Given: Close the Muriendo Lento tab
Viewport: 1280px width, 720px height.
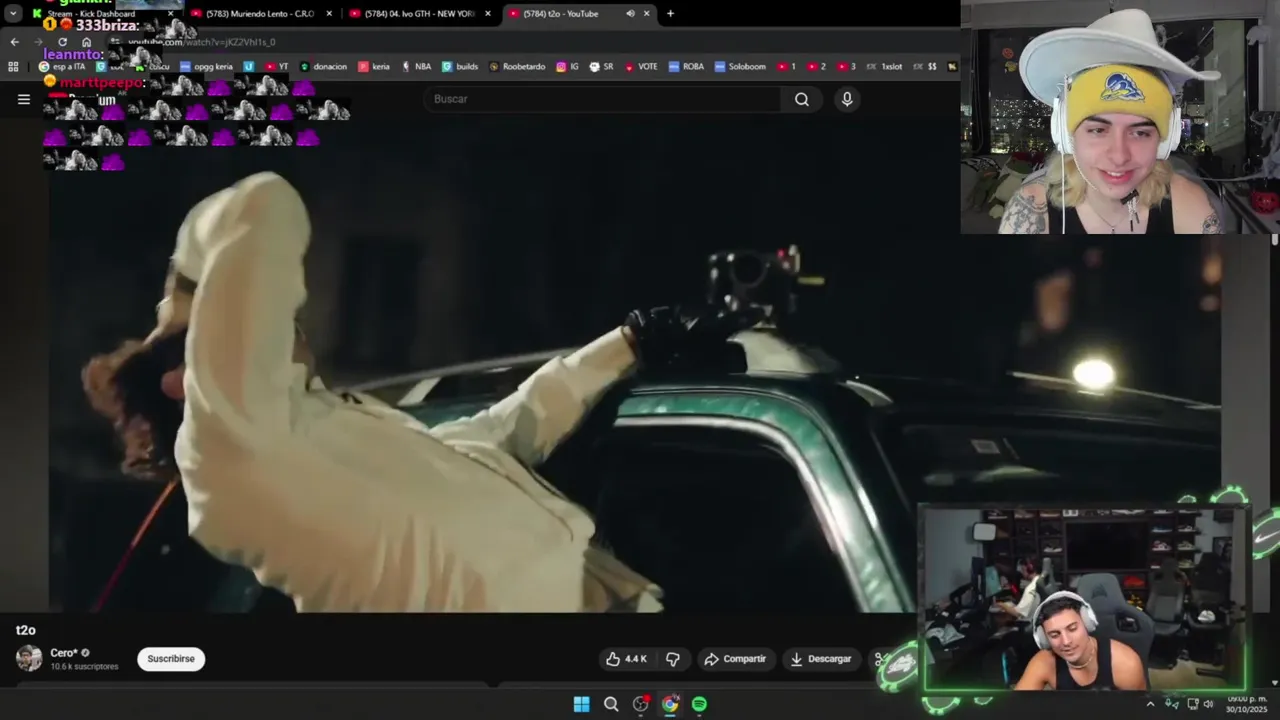Looking at the screenshot, I should click(x=329, y=14).
